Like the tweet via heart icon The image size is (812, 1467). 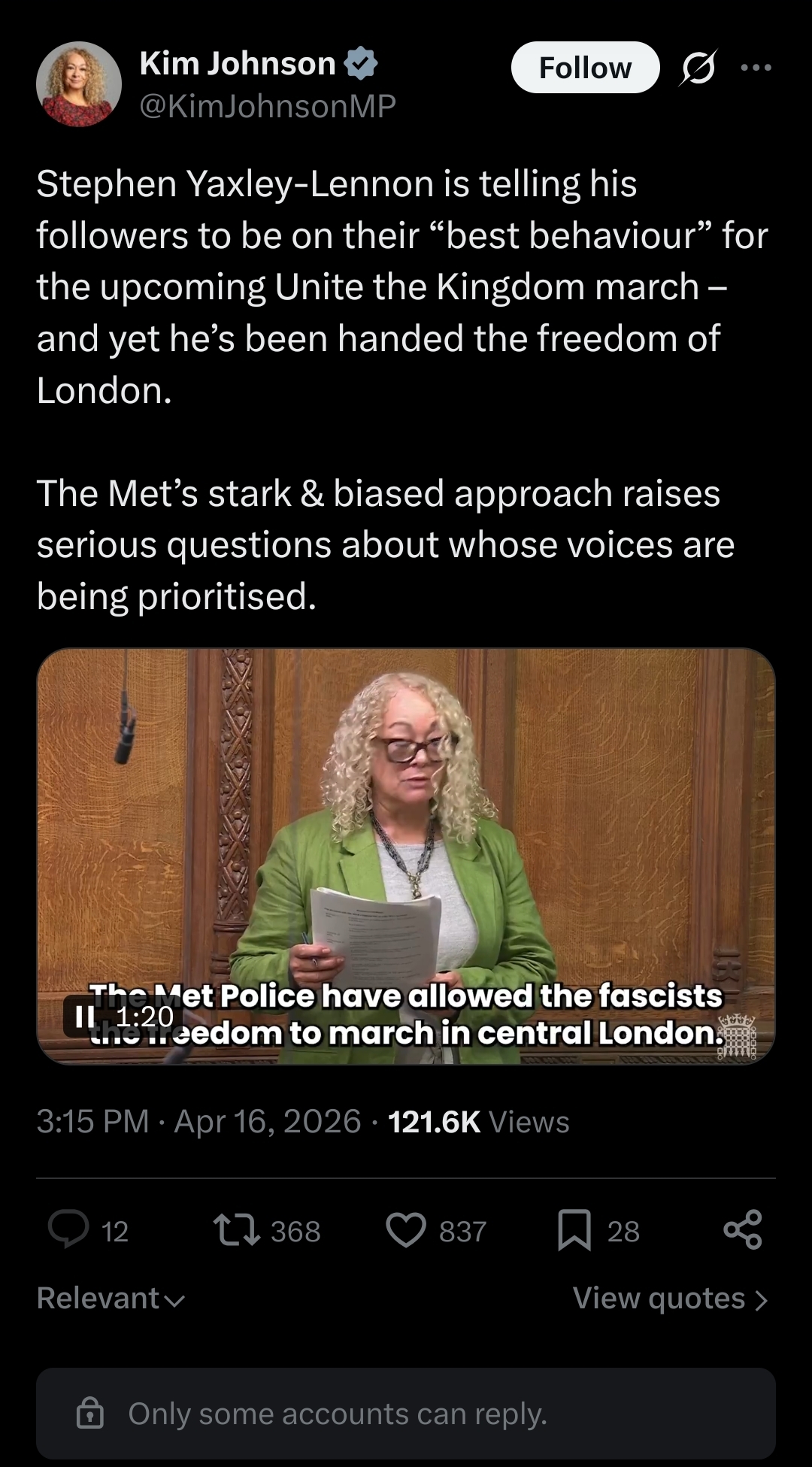[x=406, y=1230]
